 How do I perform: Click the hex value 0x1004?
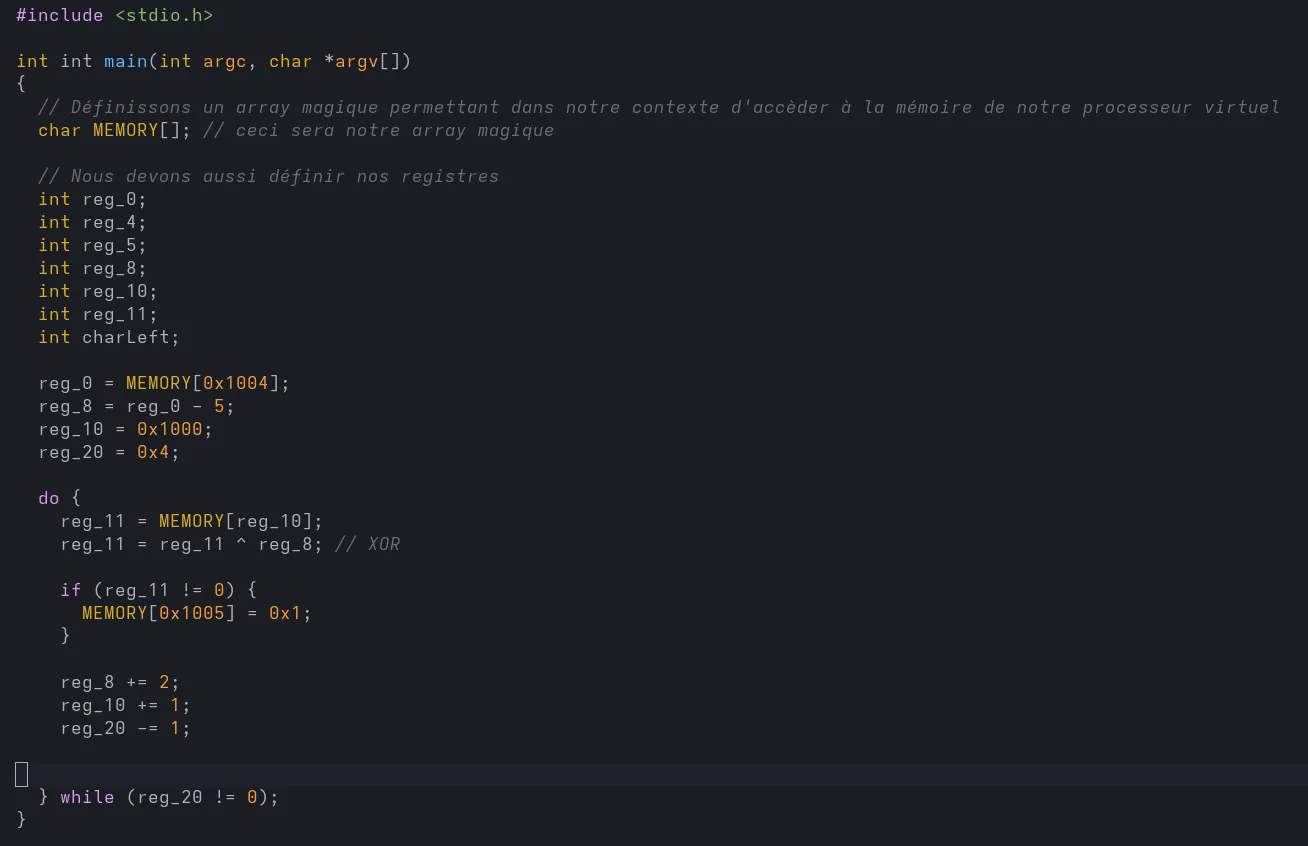pos(235,383)
